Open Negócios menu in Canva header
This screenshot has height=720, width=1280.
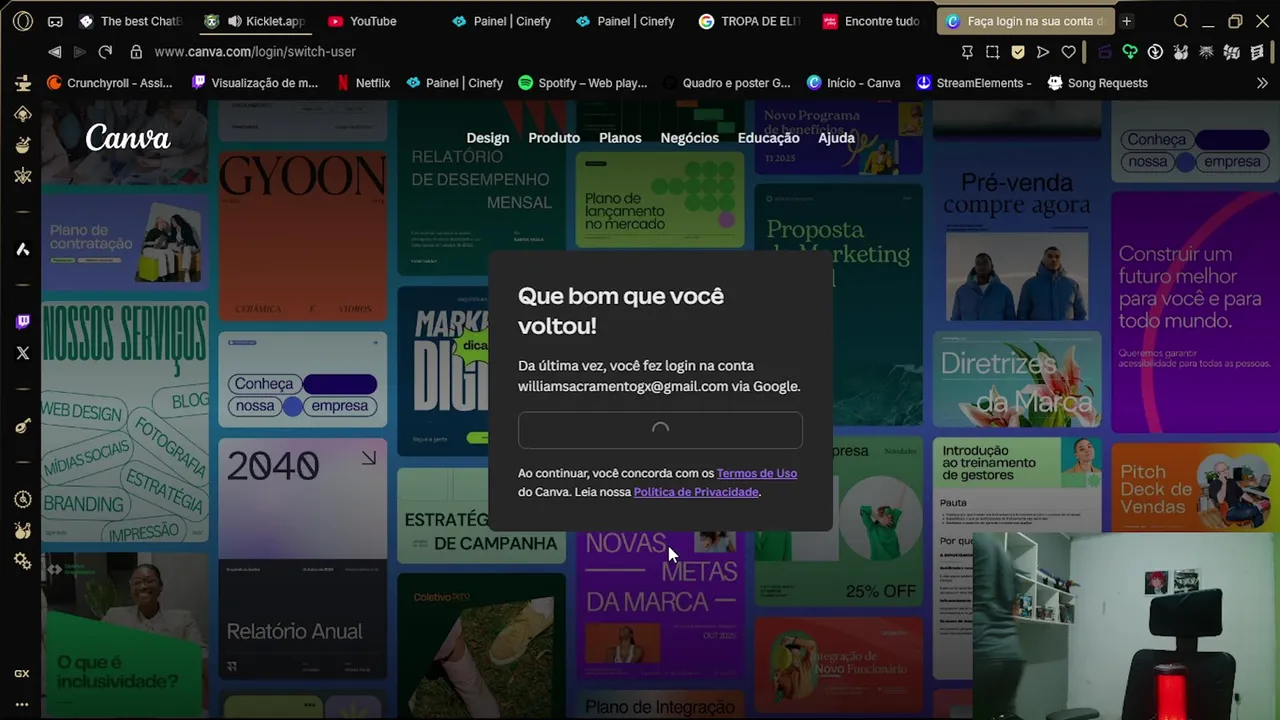689,138
